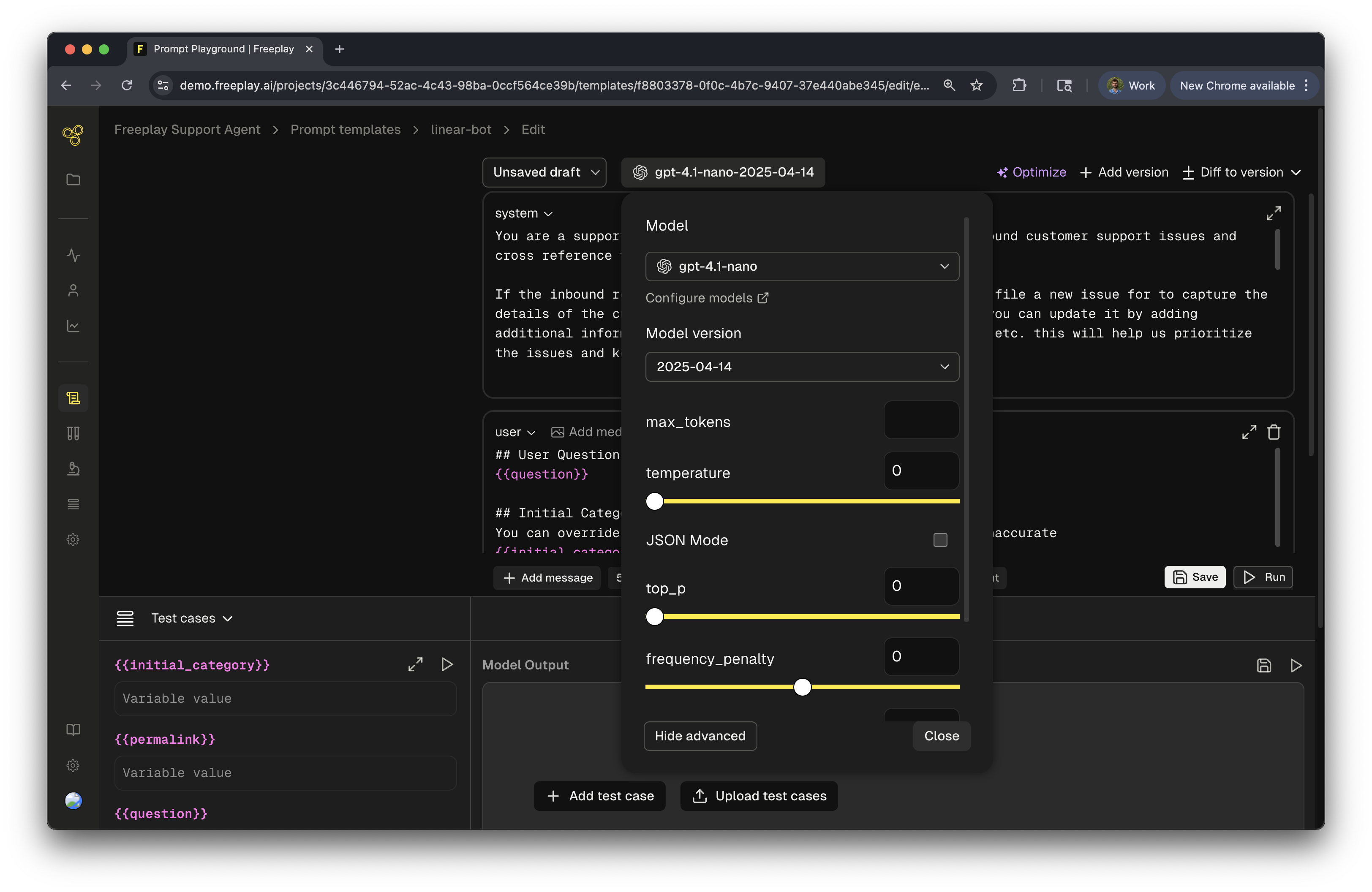Open the activity pulse icon in sidebar
This screenshot has width=1372, height=892.
click(73, 255)
